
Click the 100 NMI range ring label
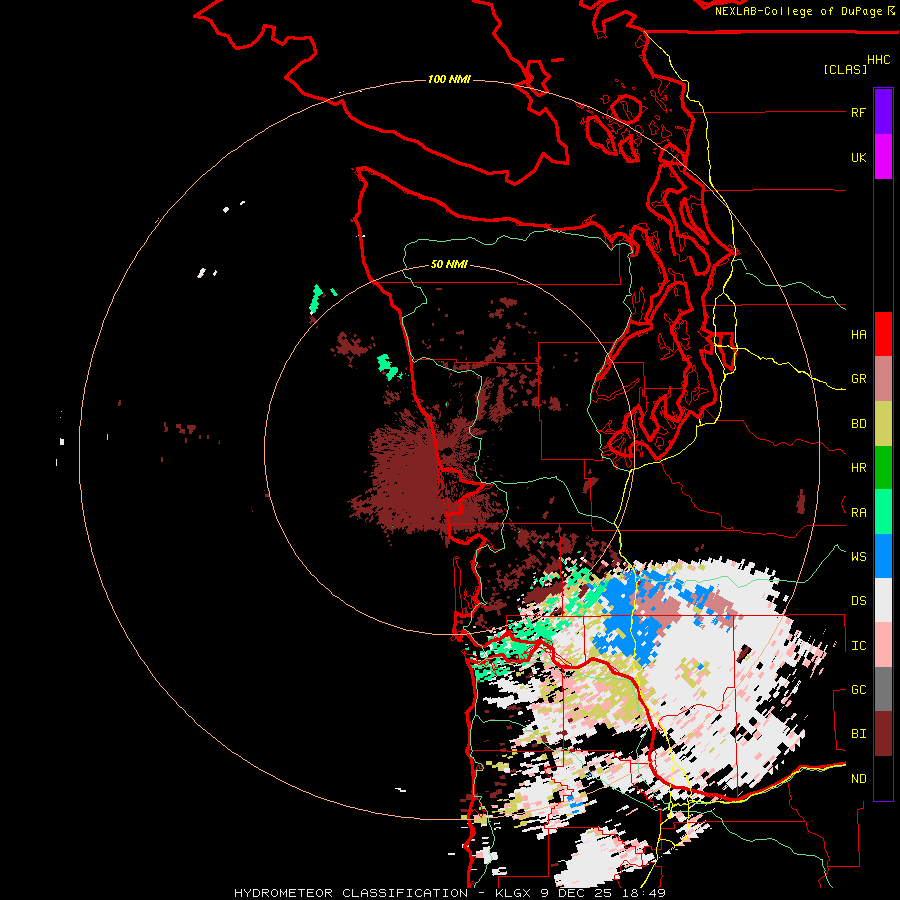click(x=449, y=79)
